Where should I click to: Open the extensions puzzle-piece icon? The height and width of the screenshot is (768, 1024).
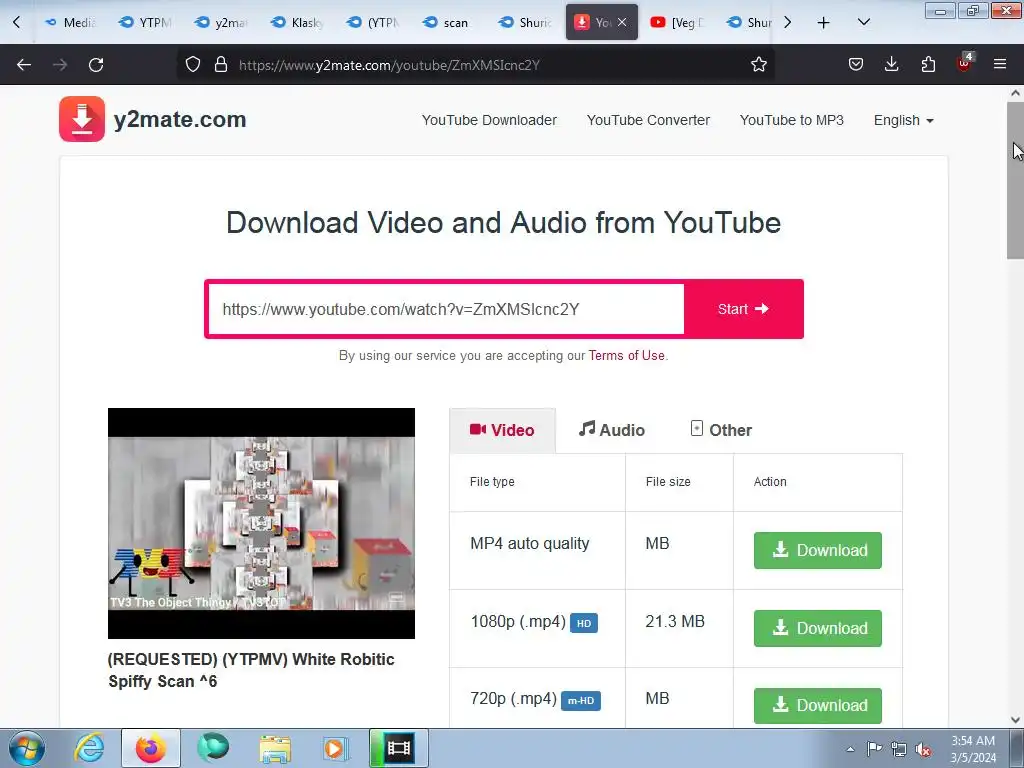coord(928,64)
